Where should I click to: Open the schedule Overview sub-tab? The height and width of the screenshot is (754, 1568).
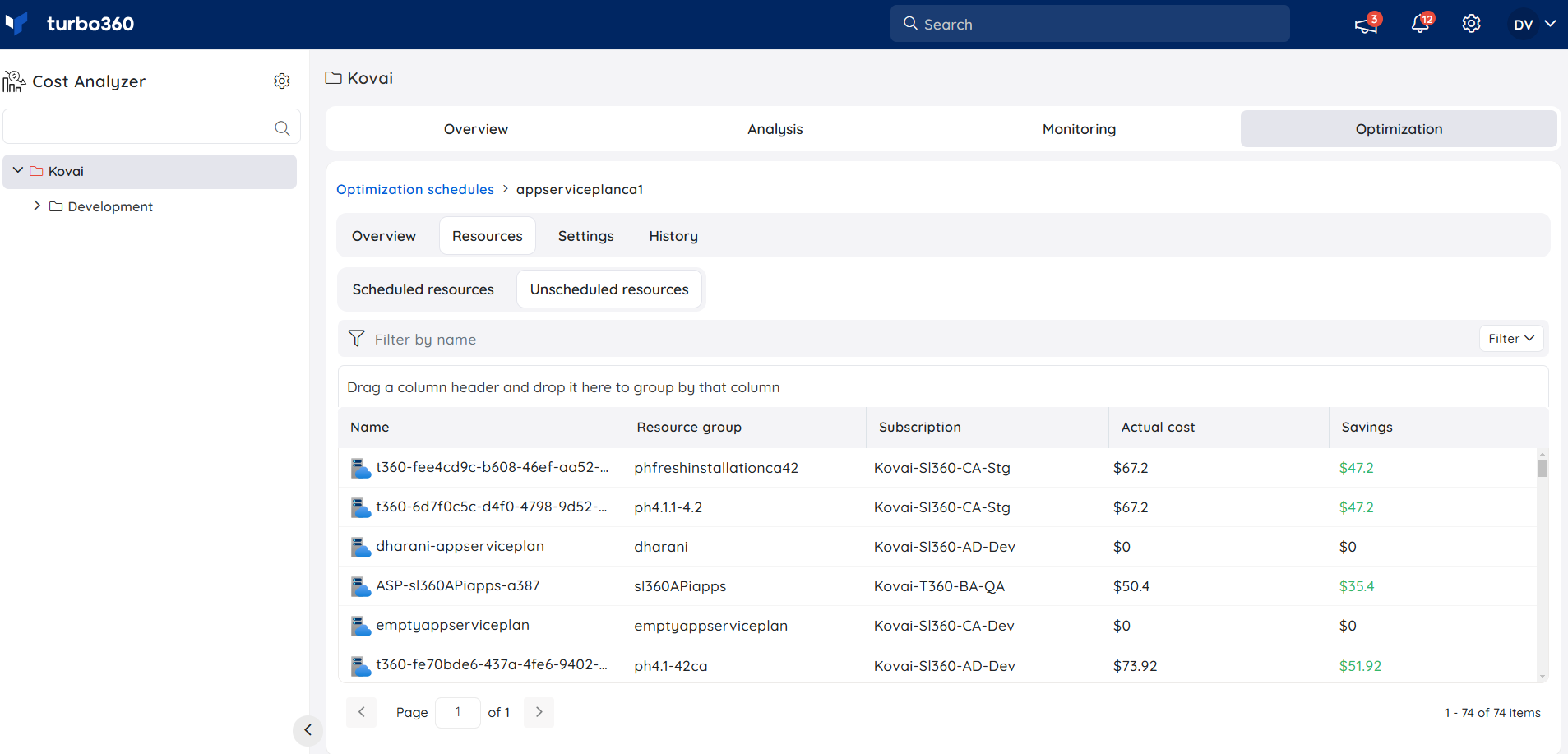click(384, 236)
